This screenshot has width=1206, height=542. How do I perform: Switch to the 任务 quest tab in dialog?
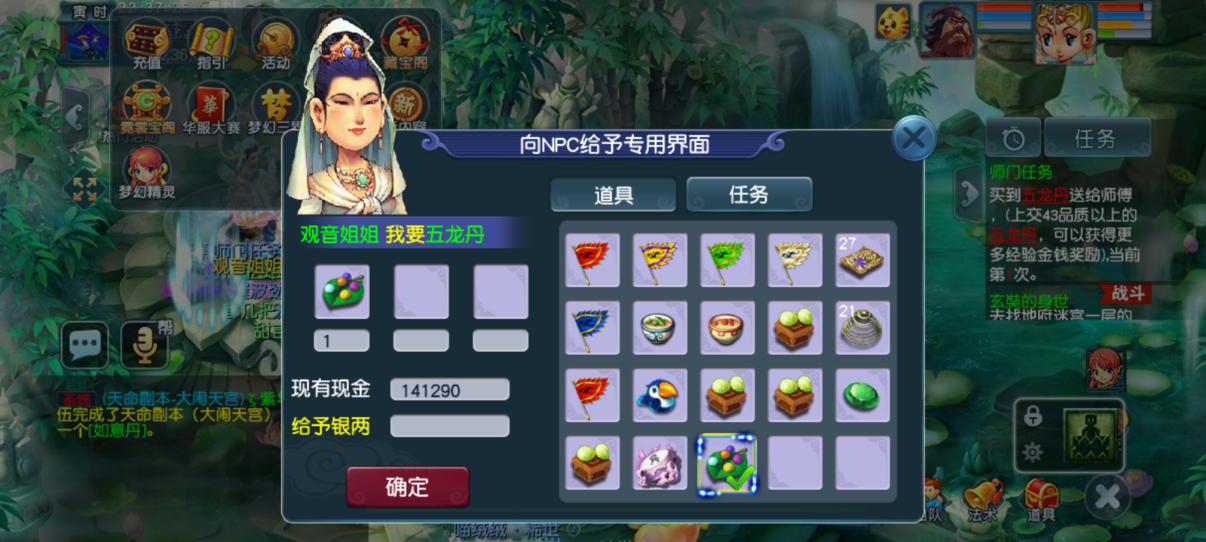click(748, 195)
